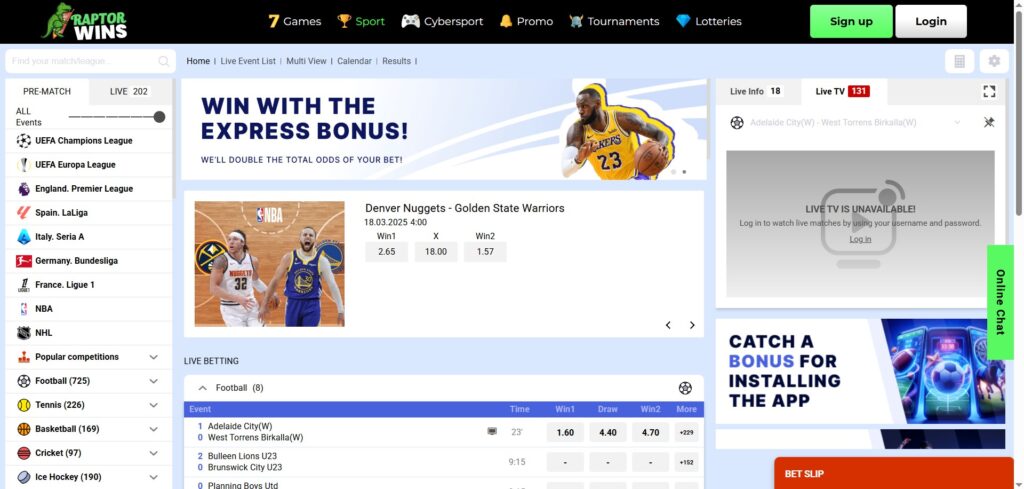This screenshot has height=489, width=1024.
Task: Click the live stream icon for Adelaide City(W)
Action: coord(492,432)
